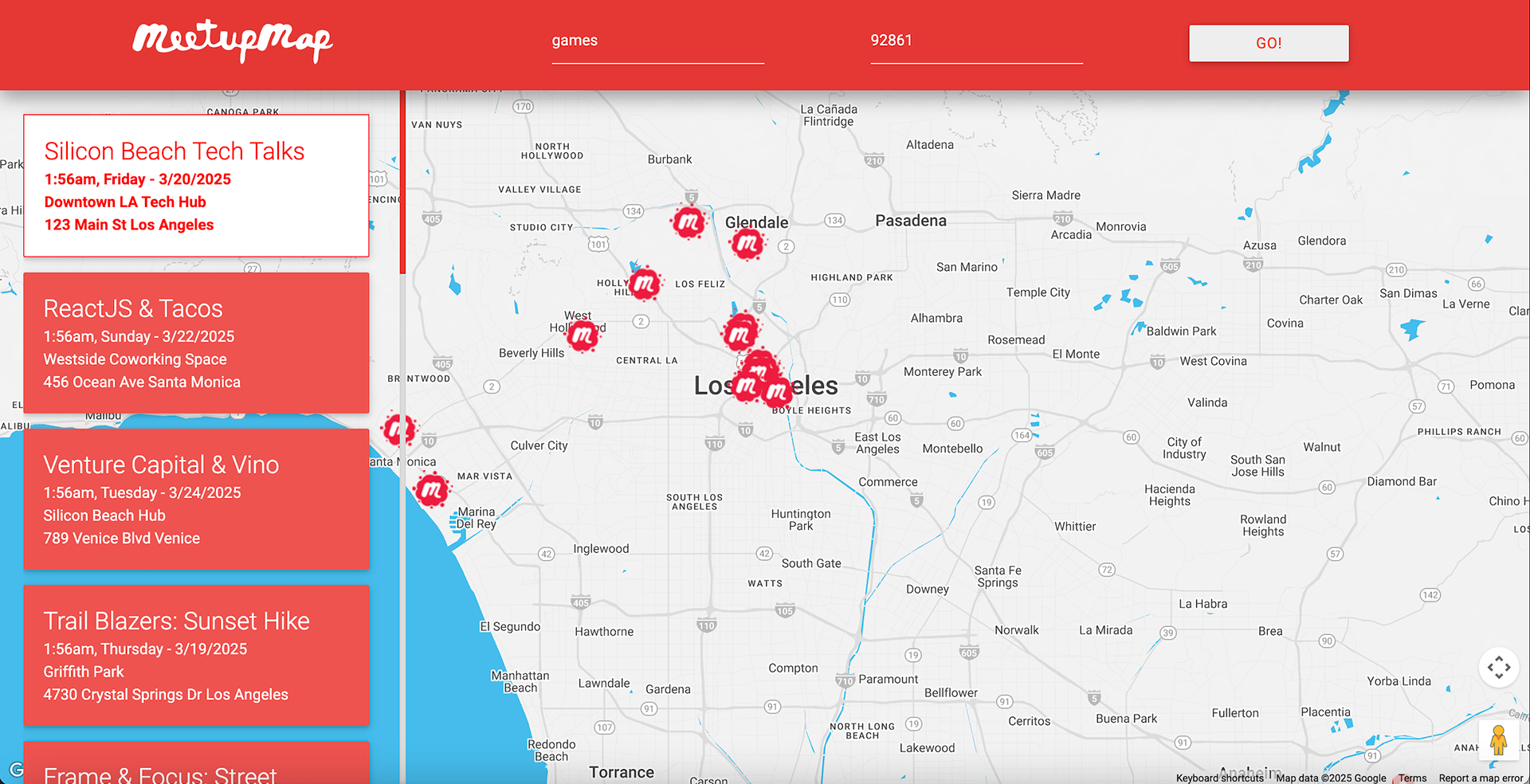Click the Street View pegman icon
Screen dimensions: 1530x784
point(1498,740)
